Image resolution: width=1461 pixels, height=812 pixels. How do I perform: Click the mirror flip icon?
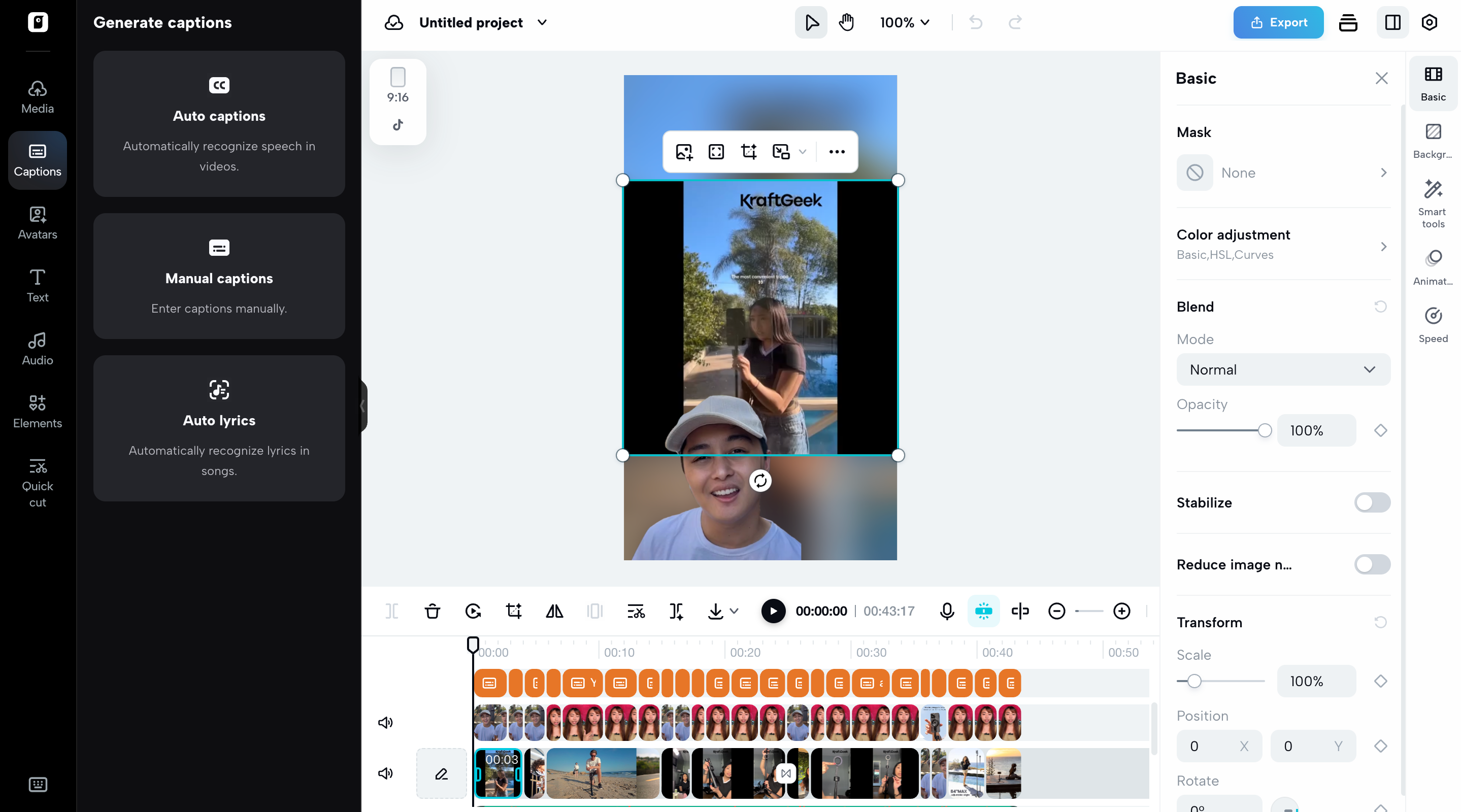tap(554, 611)
